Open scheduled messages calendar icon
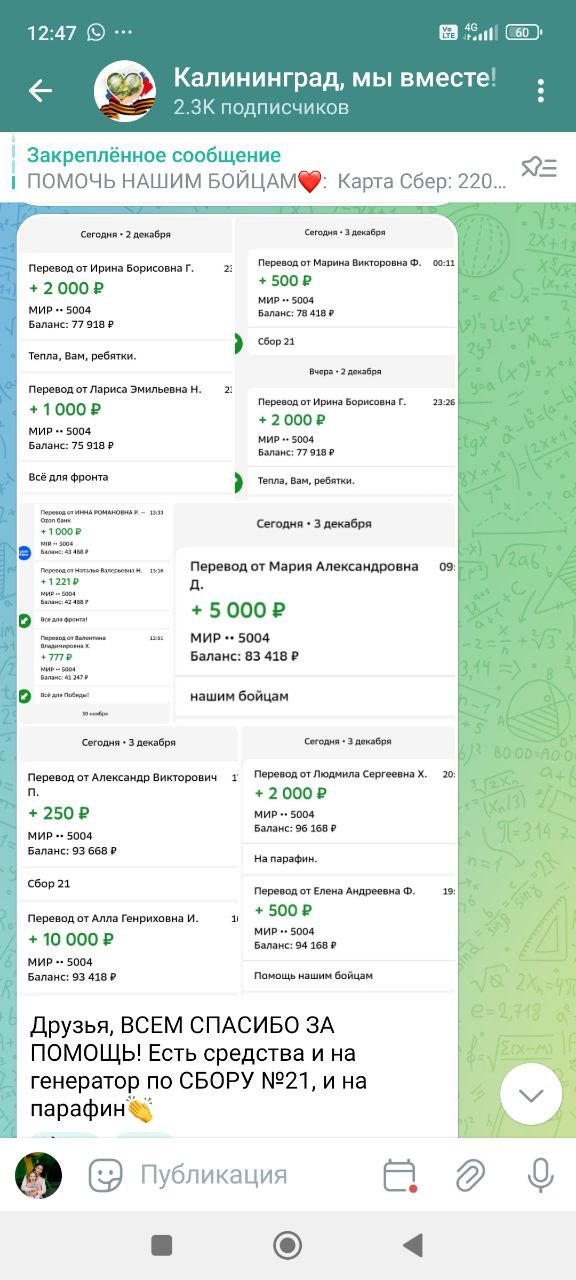Screen dimensions: 576x1280 pyautogui.click(x=400, y=1175)
